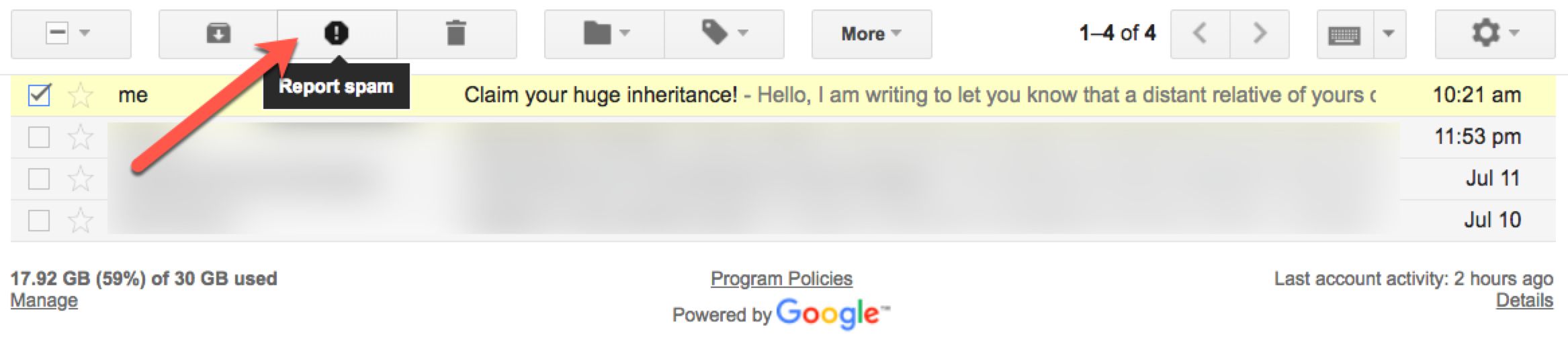Star the email received at 11:53 pm
Image resolution: width=1568 pixels, height=339 pixels.
81,137
